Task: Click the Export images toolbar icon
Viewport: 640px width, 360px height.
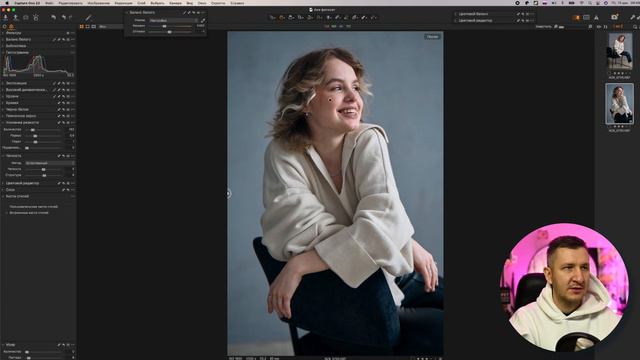Action: (16, 18)
